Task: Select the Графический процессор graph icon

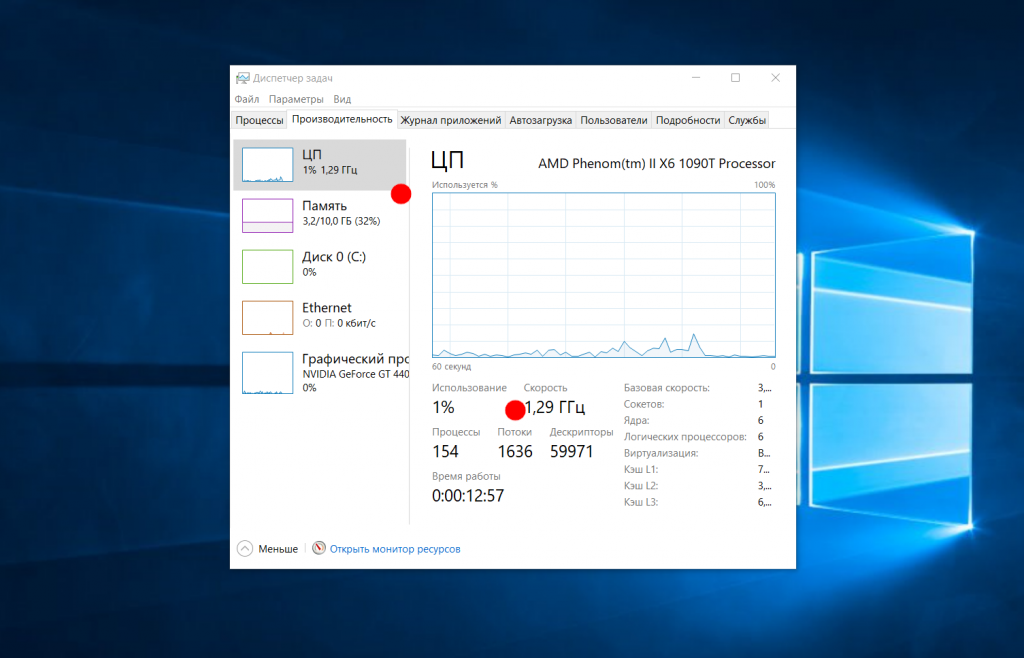Action: point(267,372)
